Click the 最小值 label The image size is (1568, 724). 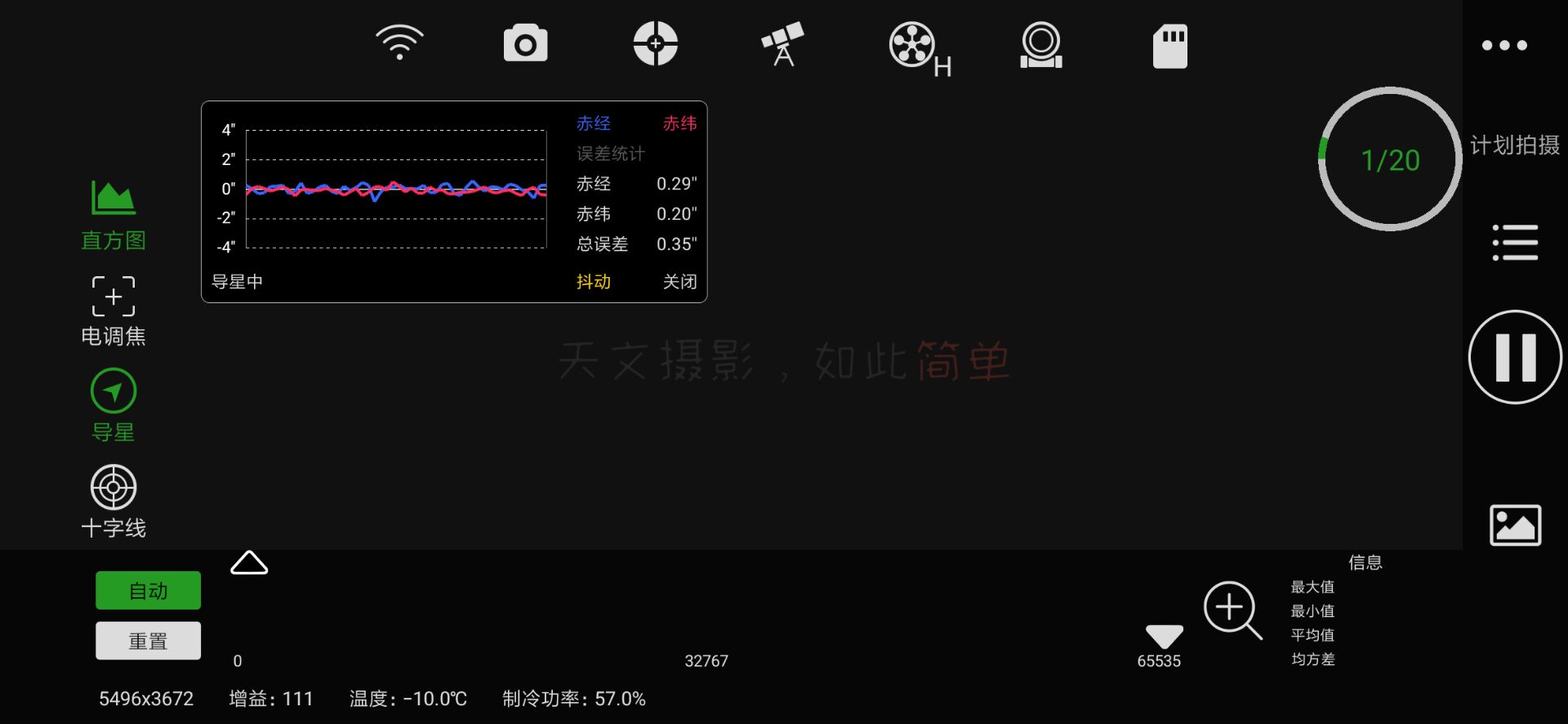coord(1312,611)
